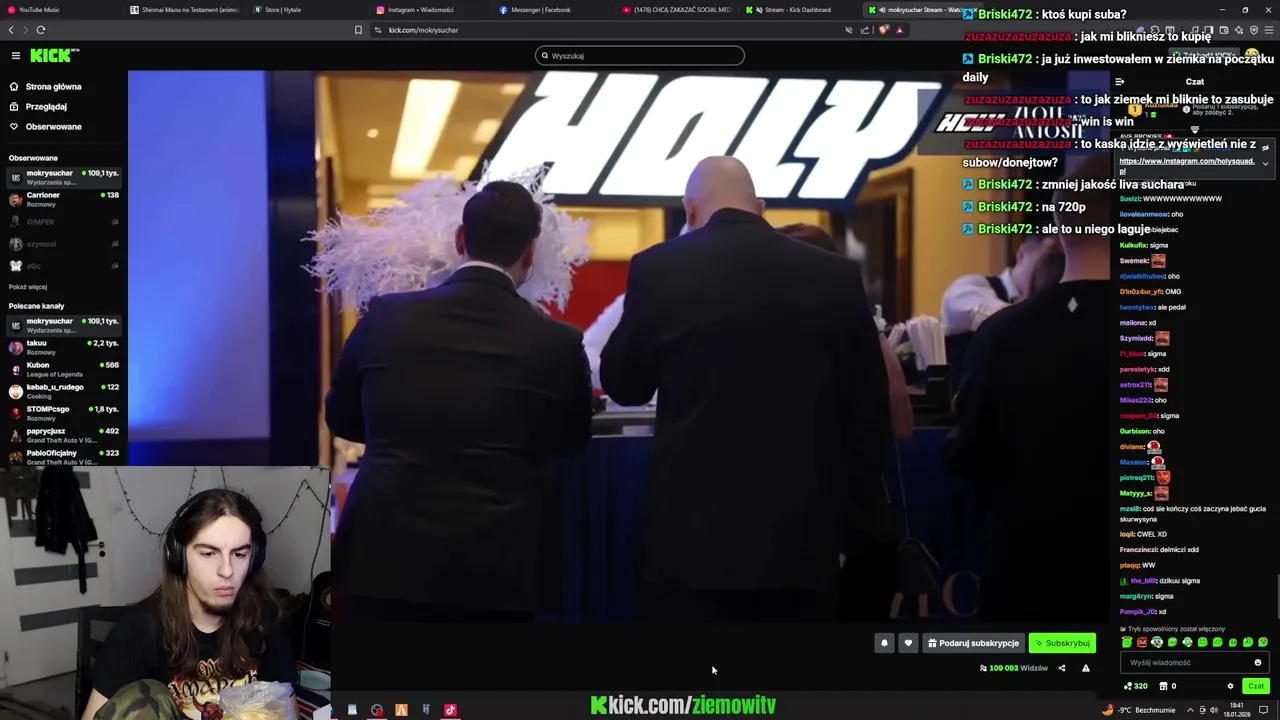
Task: Open chat settings gear icon
Action: [1230, 686]
